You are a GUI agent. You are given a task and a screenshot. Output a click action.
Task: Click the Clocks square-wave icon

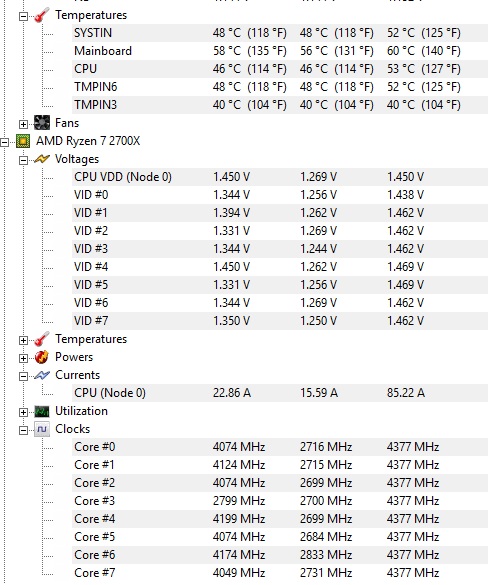click(x=41, y=429)
